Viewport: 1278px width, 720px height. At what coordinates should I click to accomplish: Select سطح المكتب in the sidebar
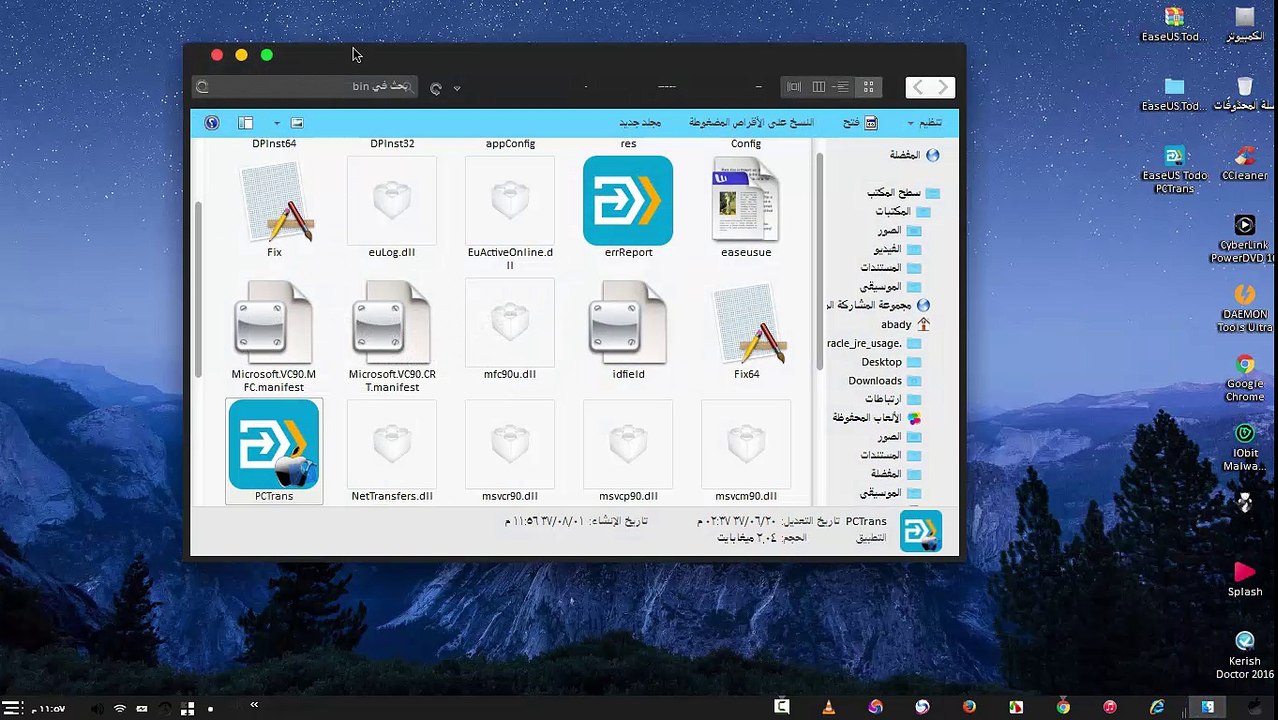pos(903,192)
